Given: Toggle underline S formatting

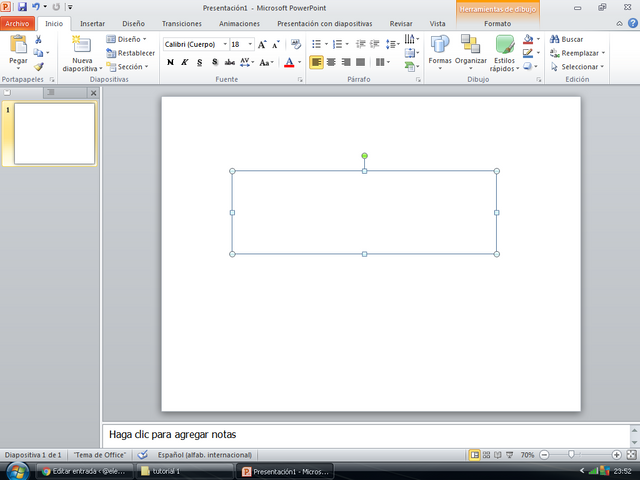Looking at the screenshot, I should pyautogui.click(x=200, y=62).
